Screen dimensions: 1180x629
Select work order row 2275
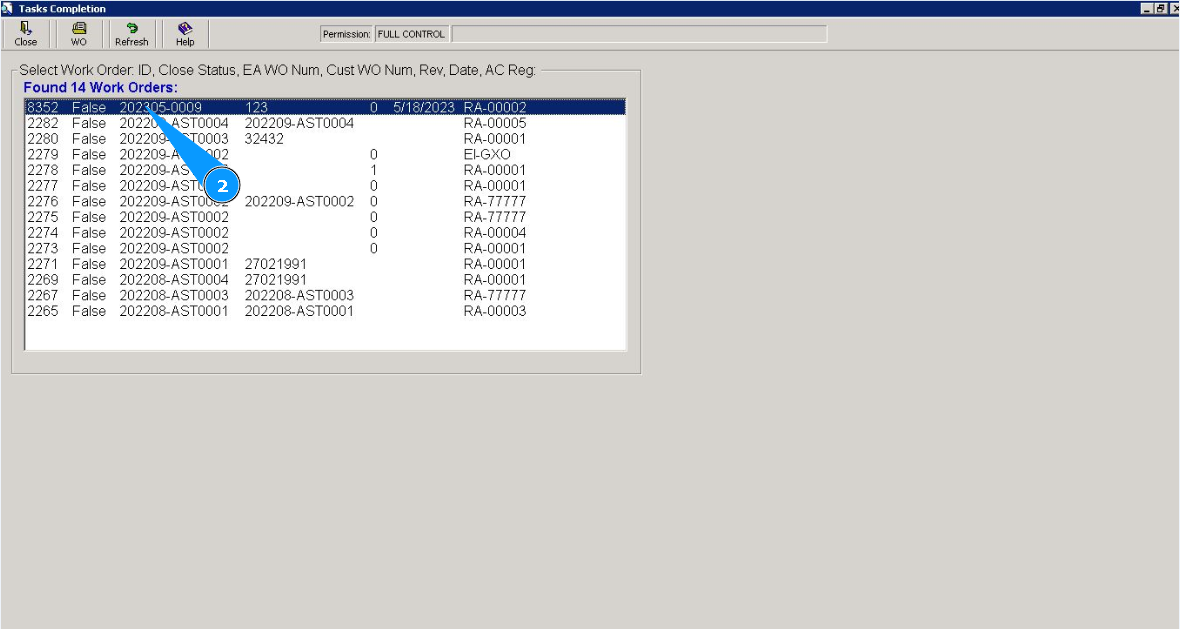coord(325,217)
